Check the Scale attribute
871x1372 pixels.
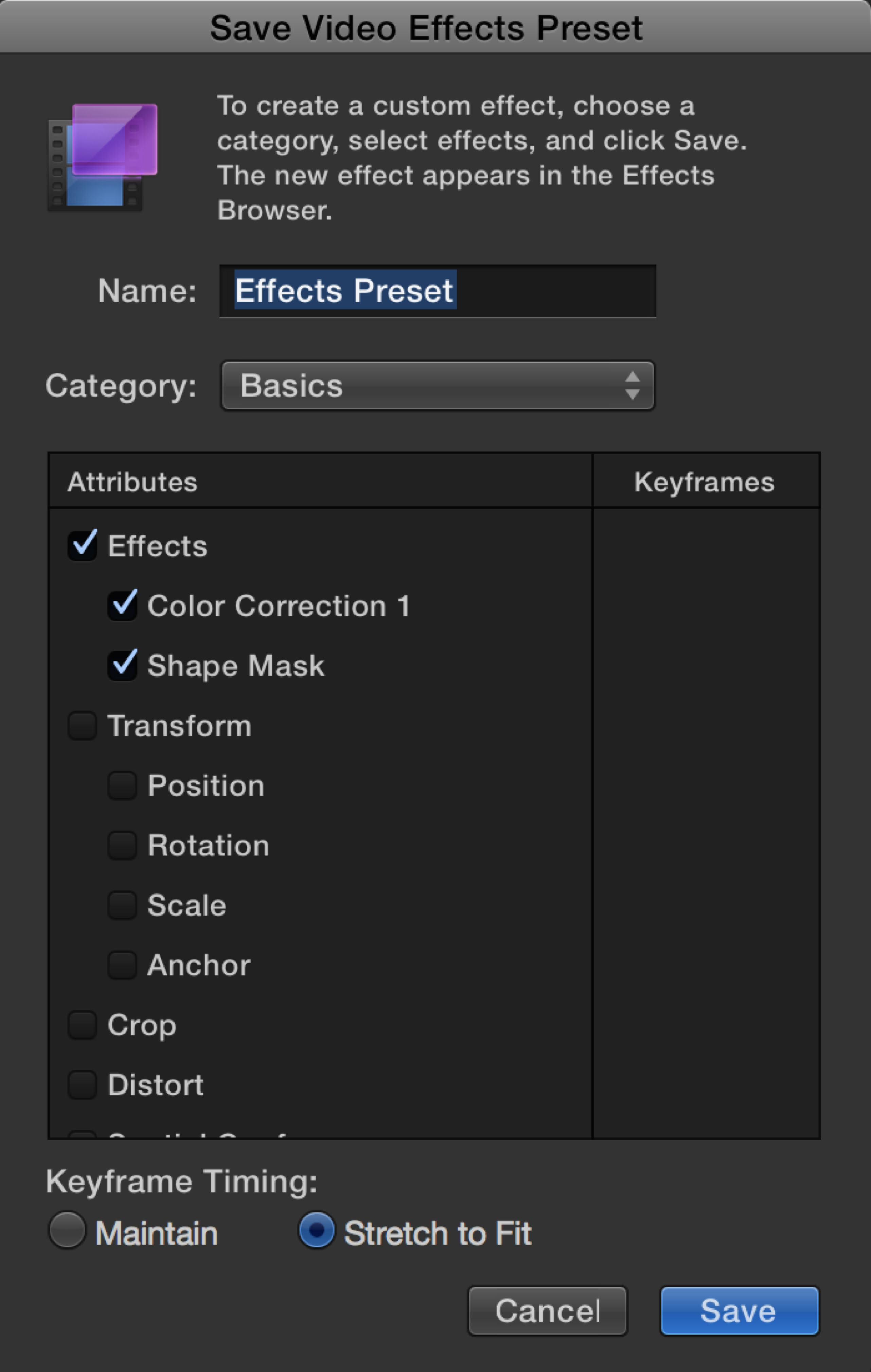click(x=123, y=905)
